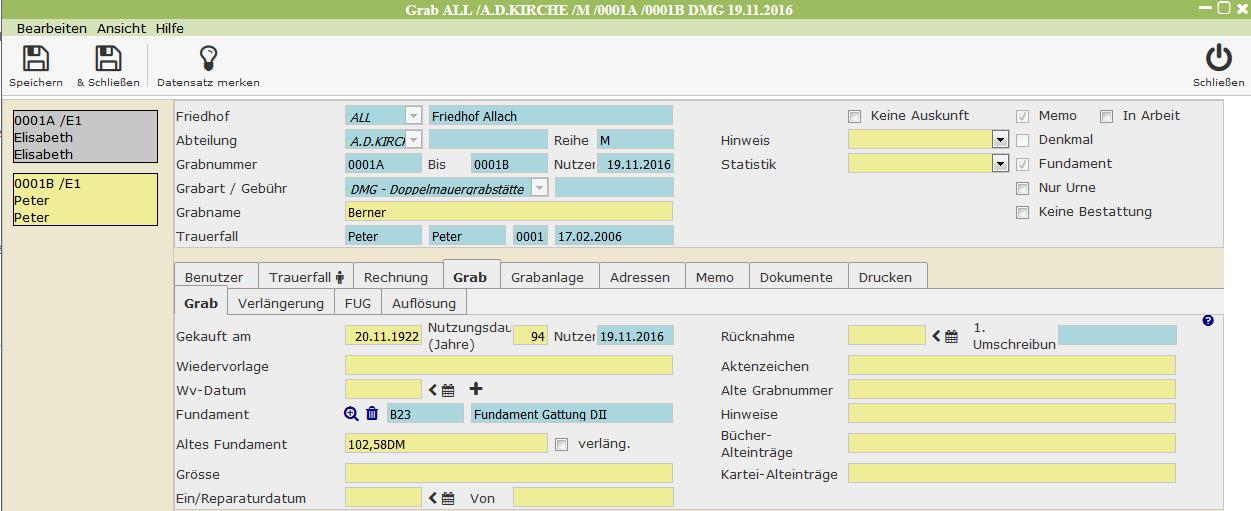Switch to the Rechnung tab
Viewport: 1251px width, 511px height.
click(395, 277)
